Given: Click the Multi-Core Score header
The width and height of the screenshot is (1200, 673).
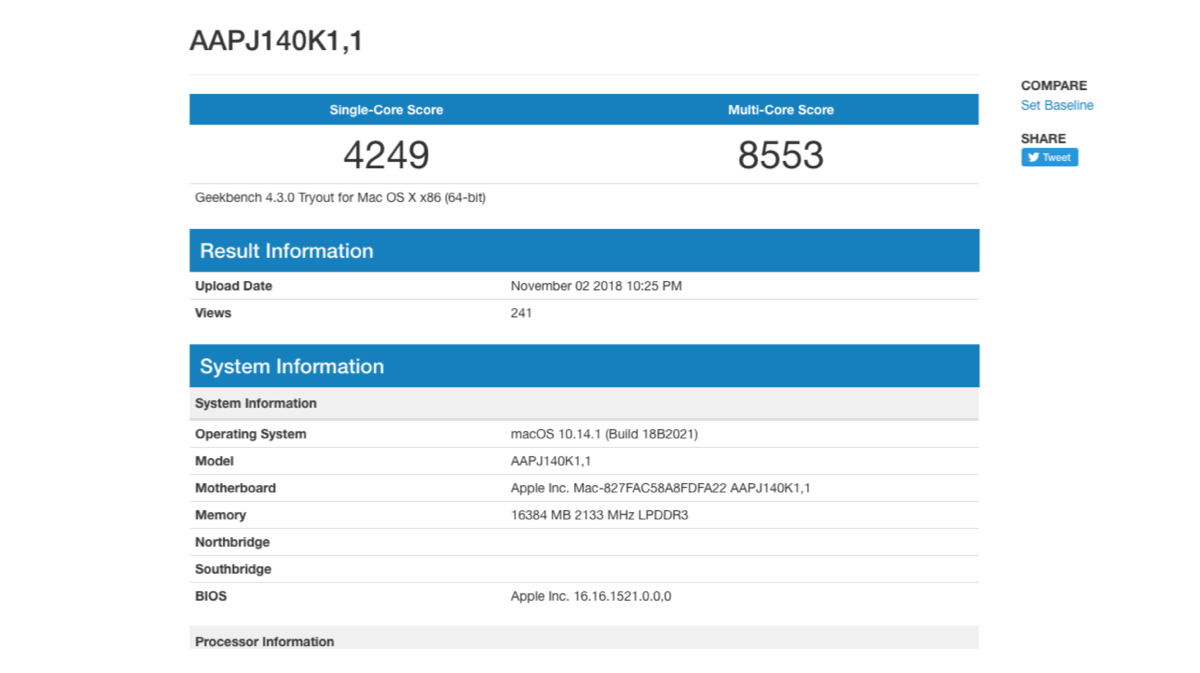Looking at the screenshot, I should click(x=780, y=110).
